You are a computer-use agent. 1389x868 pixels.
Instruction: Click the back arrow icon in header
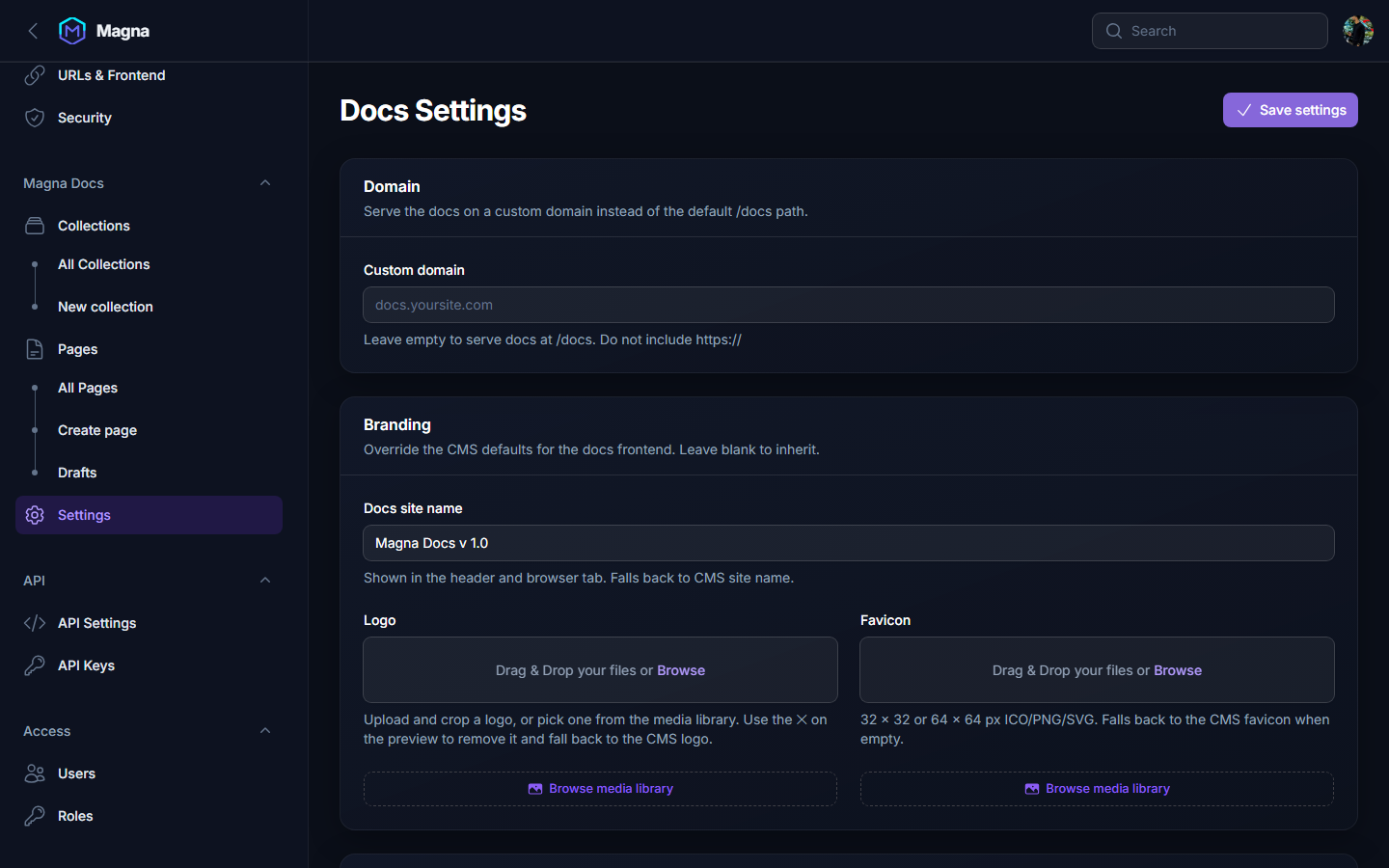(x=33, y=31)
